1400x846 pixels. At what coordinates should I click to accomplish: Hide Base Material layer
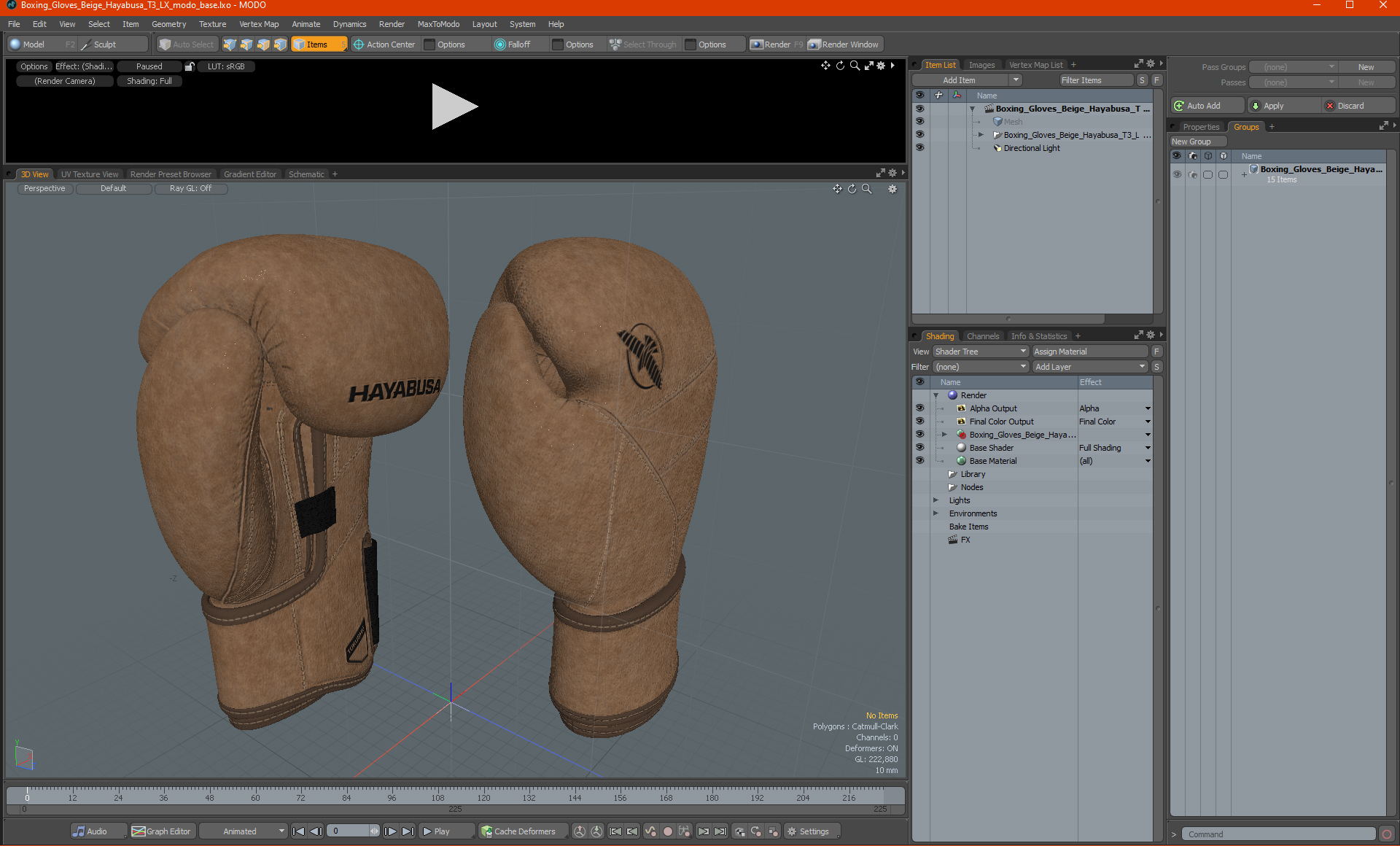click(919, 461)
